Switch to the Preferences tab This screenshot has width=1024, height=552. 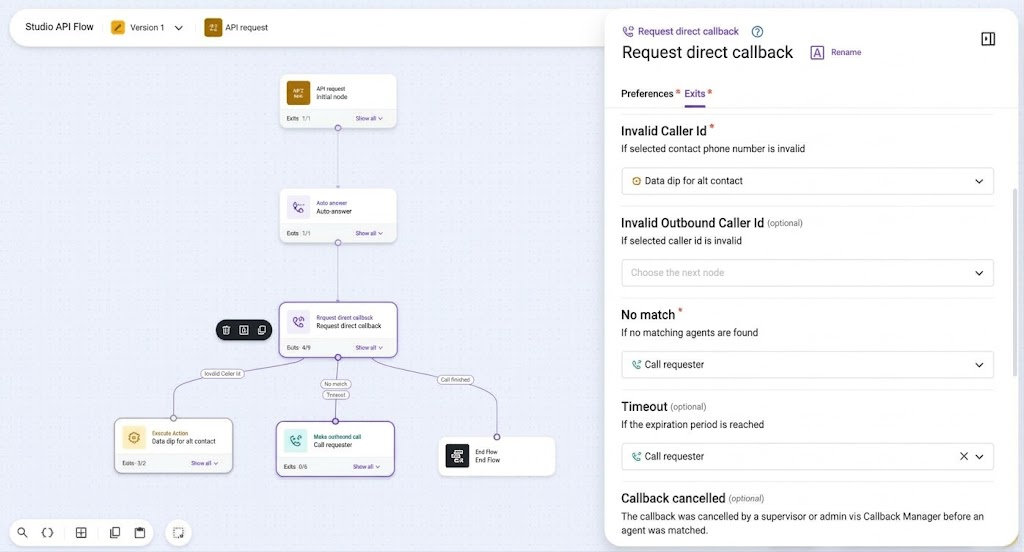tap(647, 93)
